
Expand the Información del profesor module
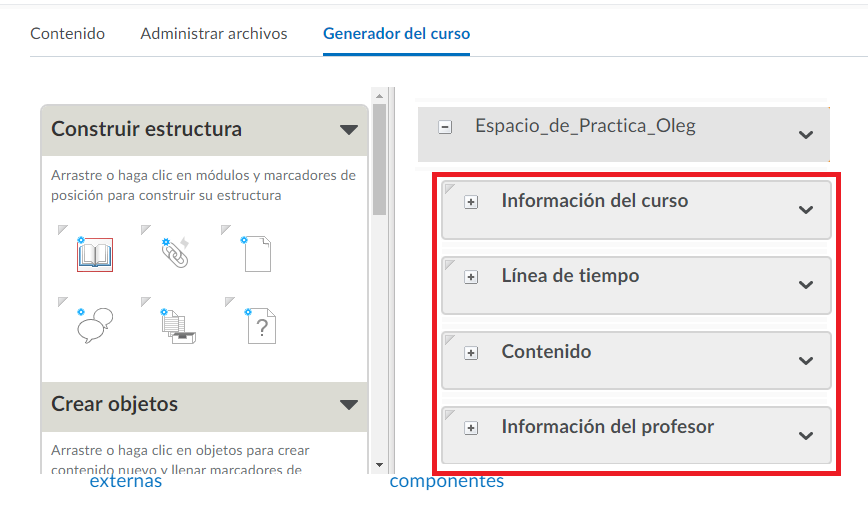[x=472, y=428]
